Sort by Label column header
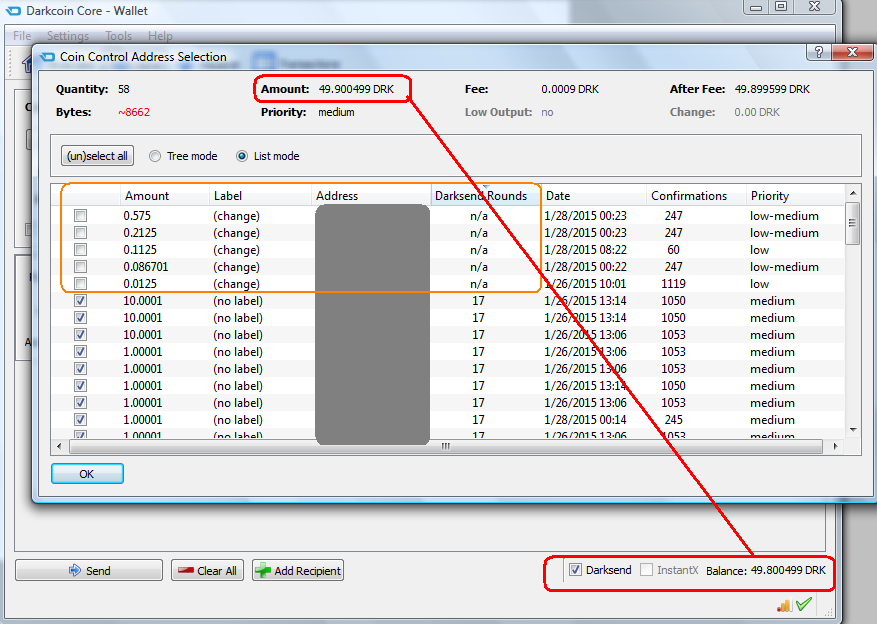 tap(260, 196)
